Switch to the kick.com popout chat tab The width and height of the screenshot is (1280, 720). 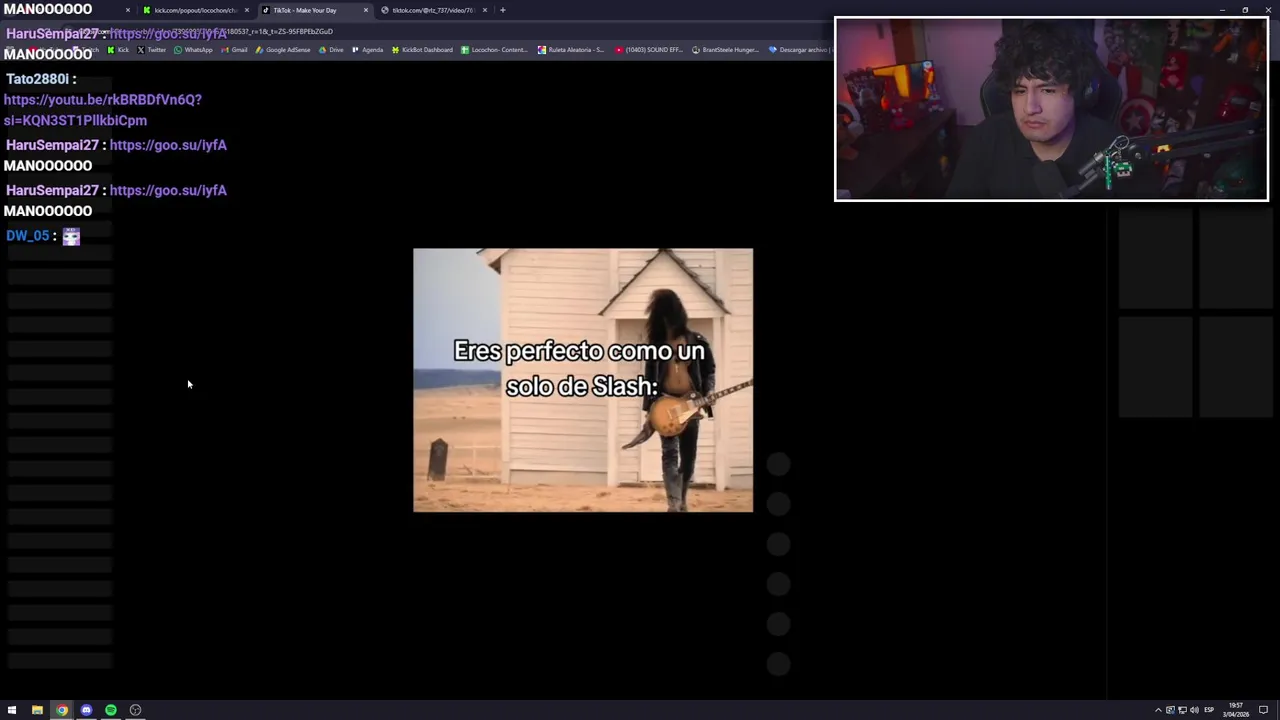pyautogui.click(x=195, y=10)
